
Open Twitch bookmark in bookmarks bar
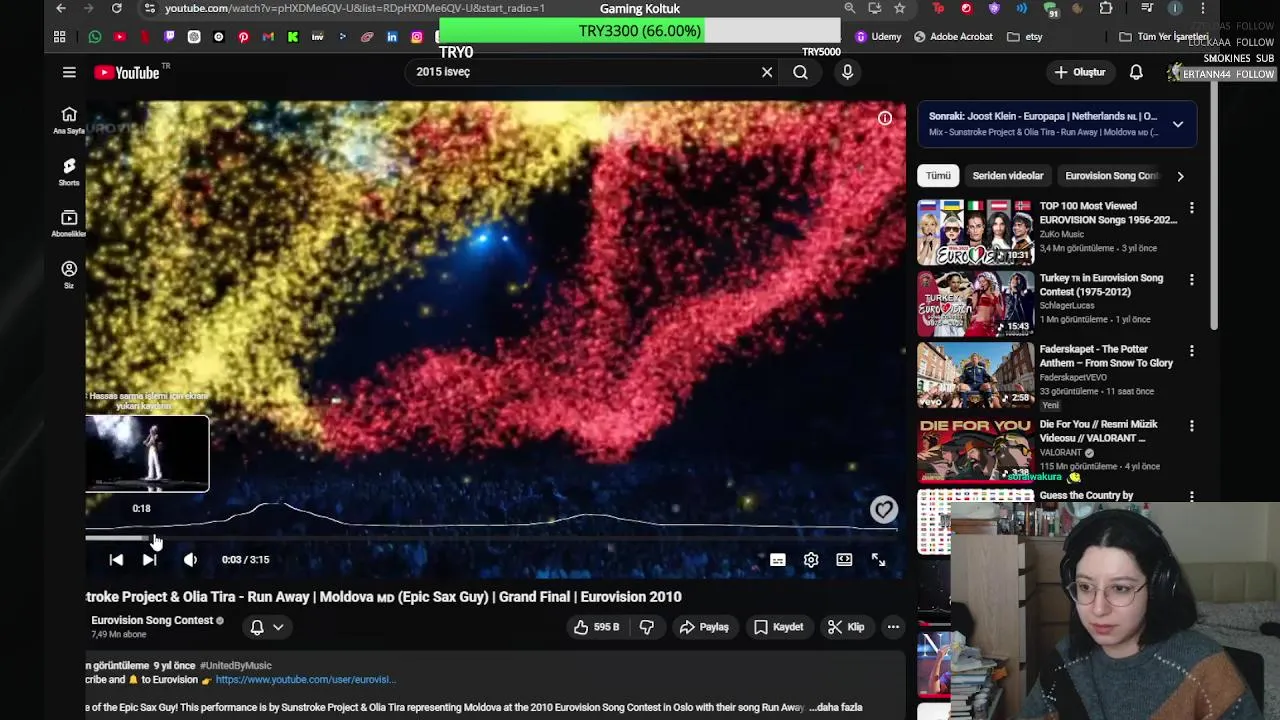169,37
